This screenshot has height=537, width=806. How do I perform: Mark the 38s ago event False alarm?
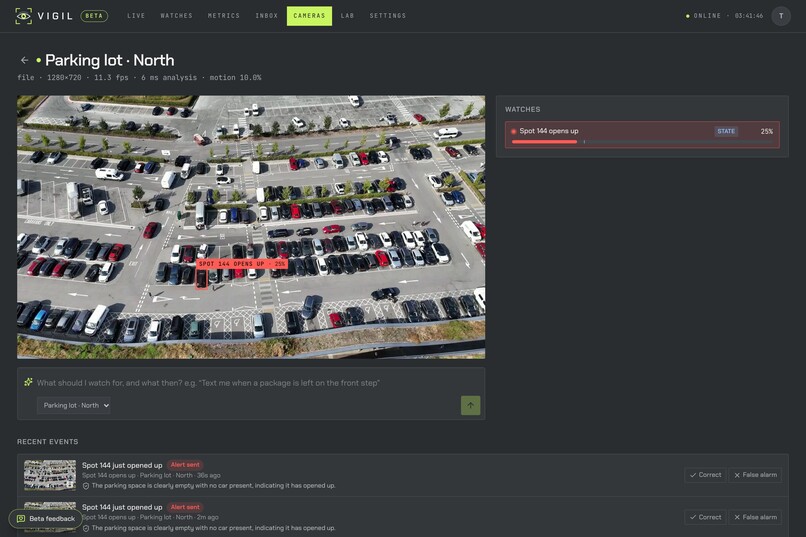tap(755, 475)
